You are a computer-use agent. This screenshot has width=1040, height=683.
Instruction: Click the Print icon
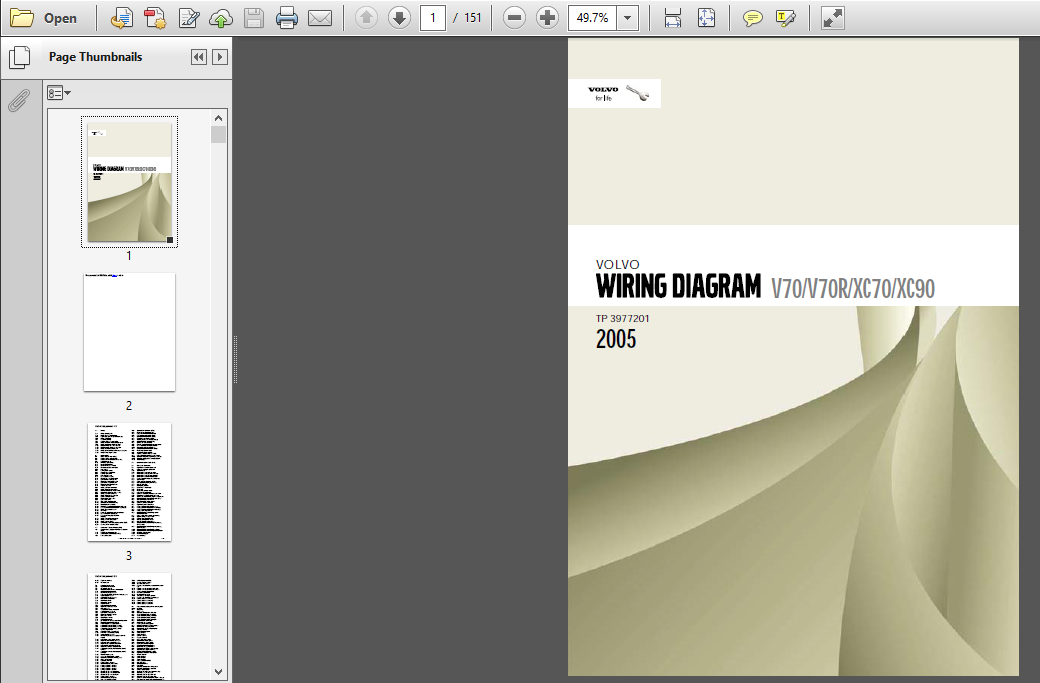287,18
